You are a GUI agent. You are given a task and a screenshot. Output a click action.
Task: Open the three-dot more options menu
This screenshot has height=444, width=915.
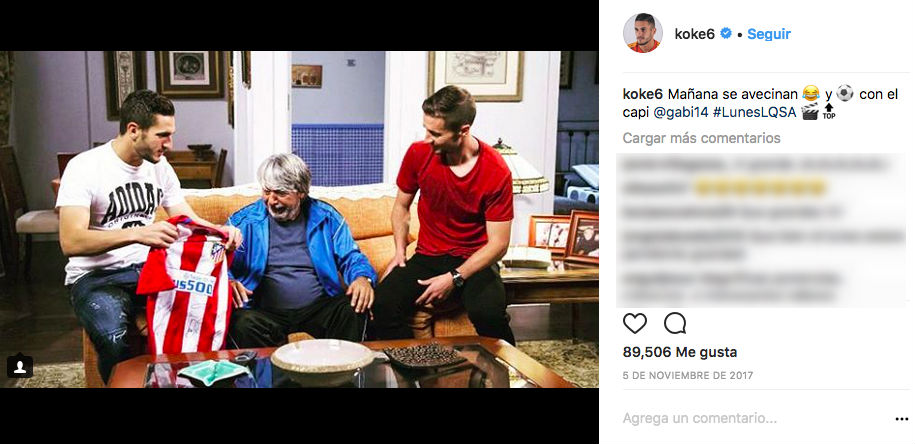click(x=902, y=419)
